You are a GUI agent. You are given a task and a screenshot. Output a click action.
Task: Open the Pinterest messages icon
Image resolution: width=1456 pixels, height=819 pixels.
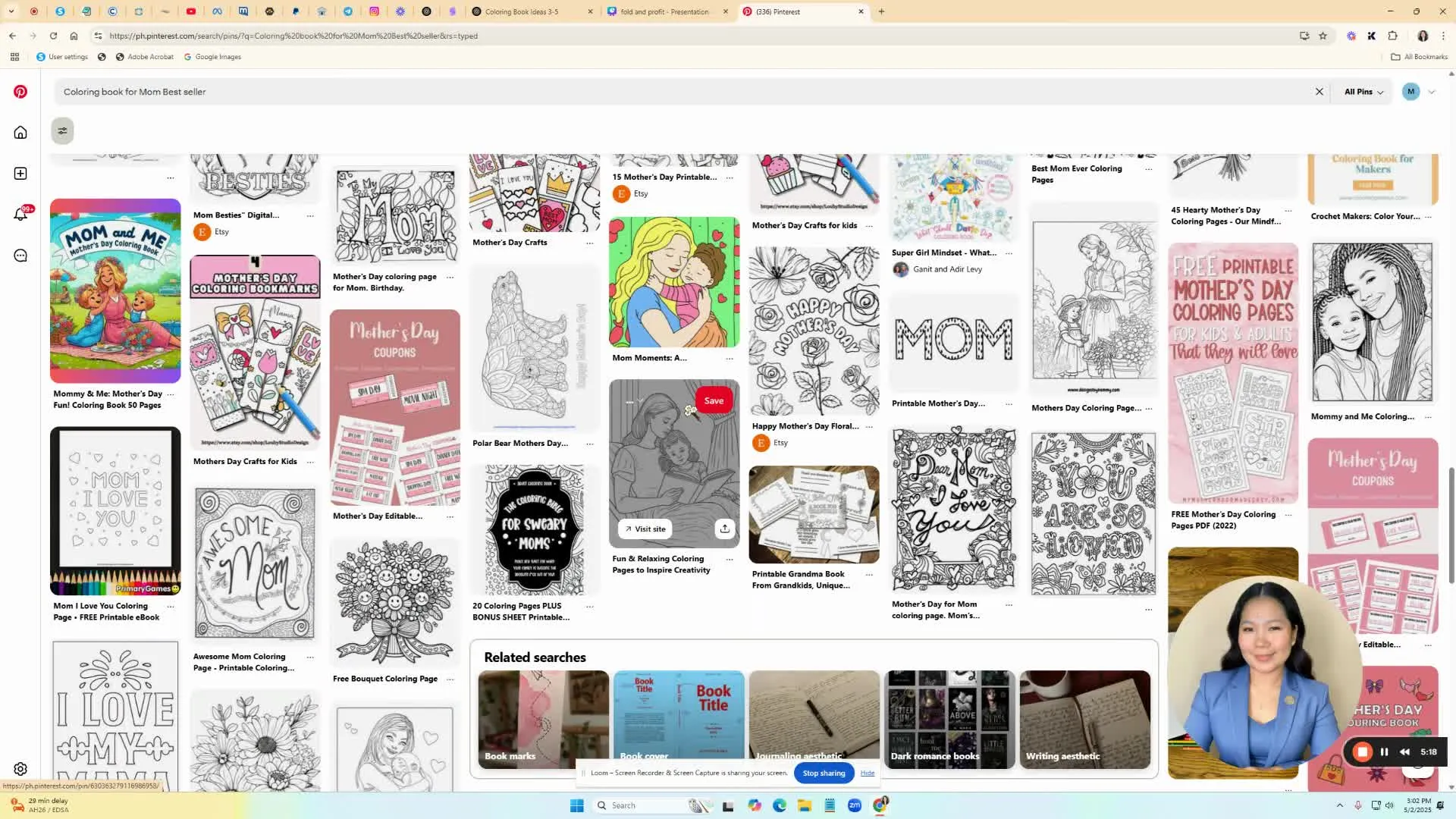(x=20, y=256)
